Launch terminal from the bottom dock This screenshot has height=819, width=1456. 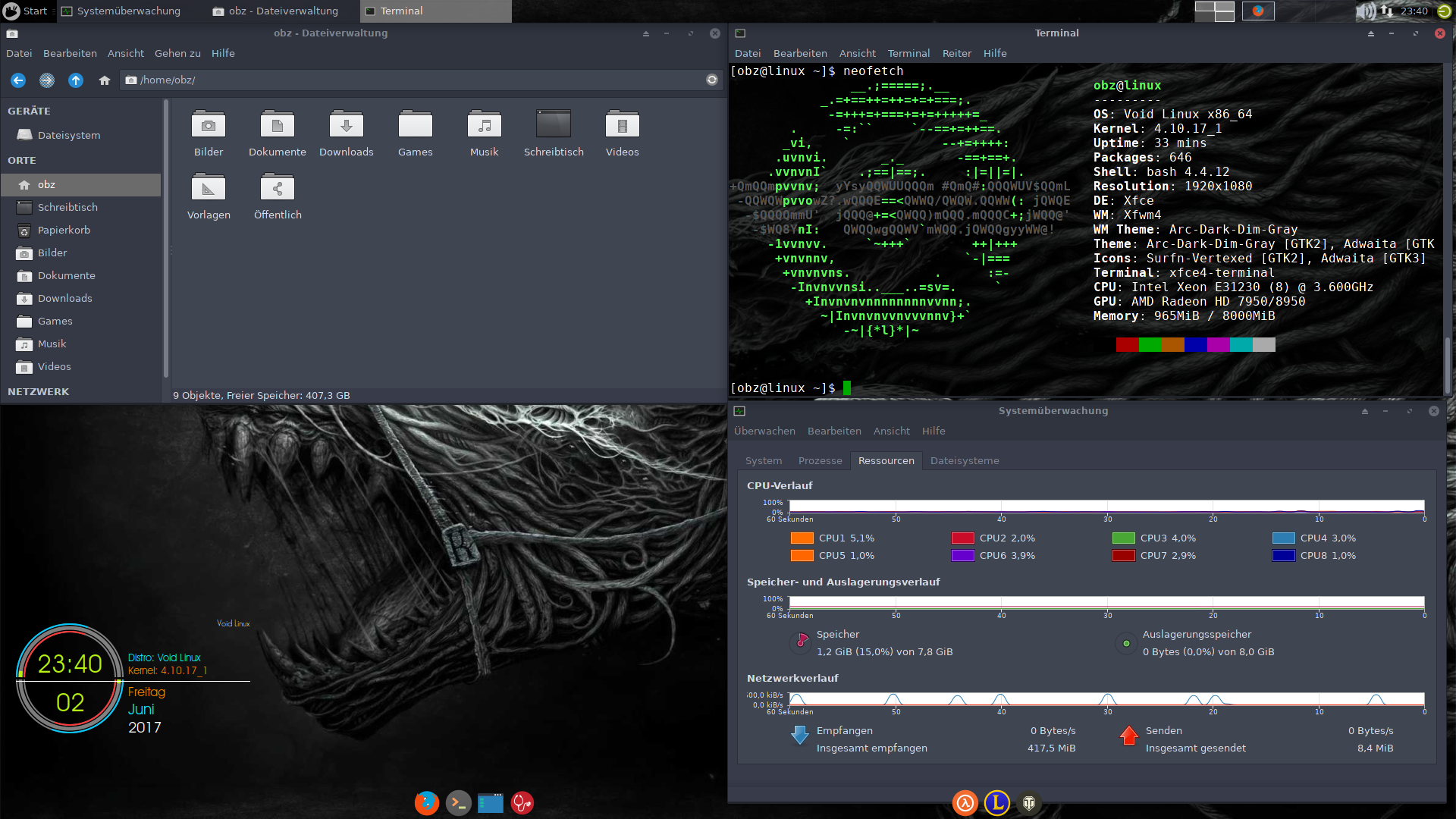[458, 802]
